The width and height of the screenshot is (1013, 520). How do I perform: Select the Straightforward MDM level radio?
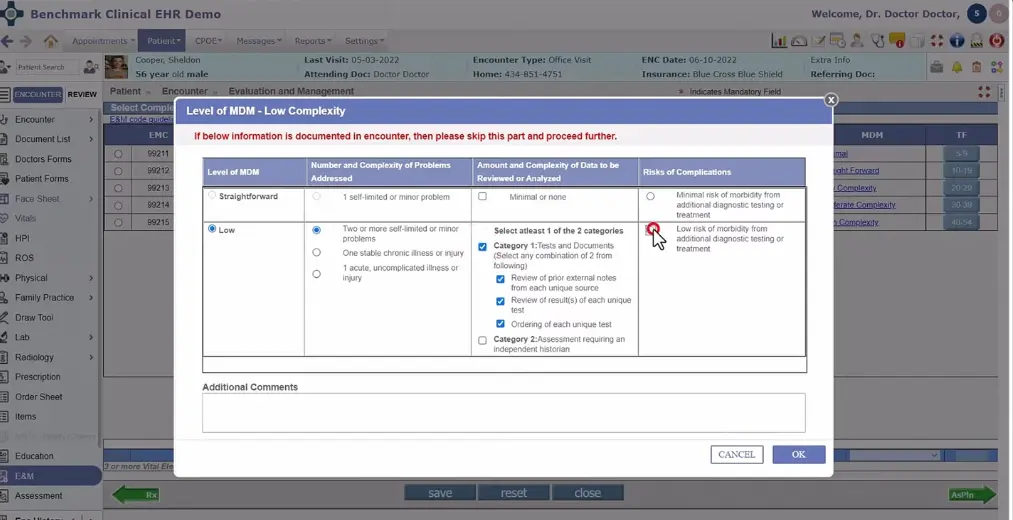(212, 195)
